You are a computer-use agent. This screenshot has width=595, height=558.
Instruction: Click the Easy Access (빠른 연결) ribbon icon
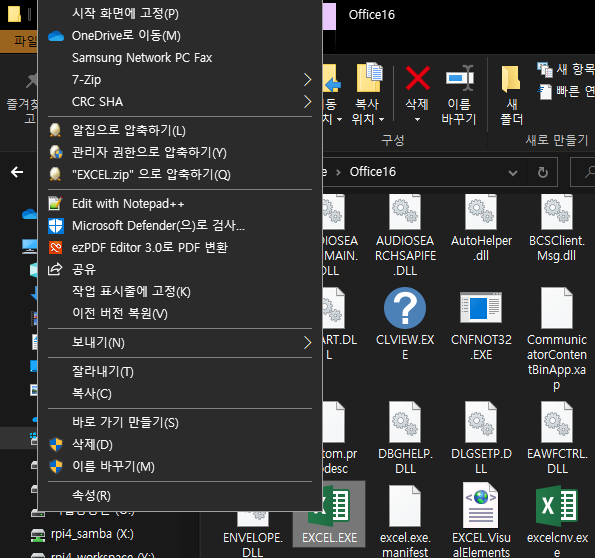tap(545, 91)
